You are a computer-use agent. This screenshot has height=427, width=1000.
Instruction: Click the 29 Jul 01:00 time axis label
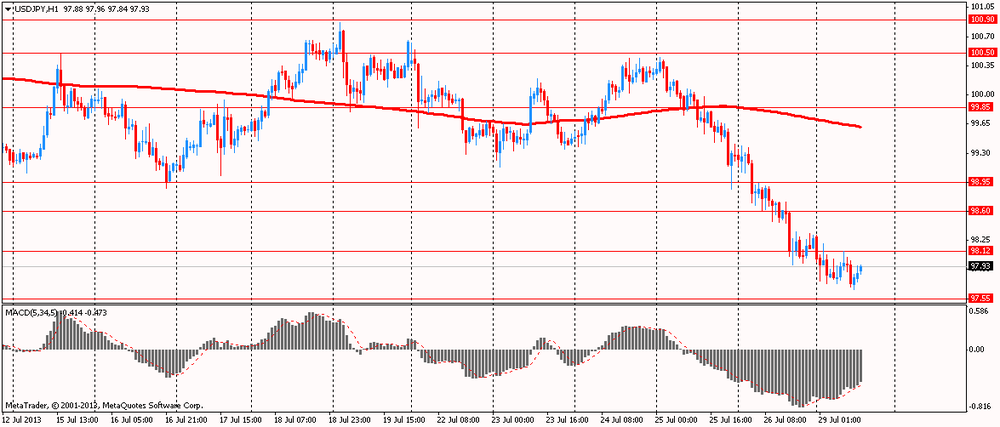841,421
